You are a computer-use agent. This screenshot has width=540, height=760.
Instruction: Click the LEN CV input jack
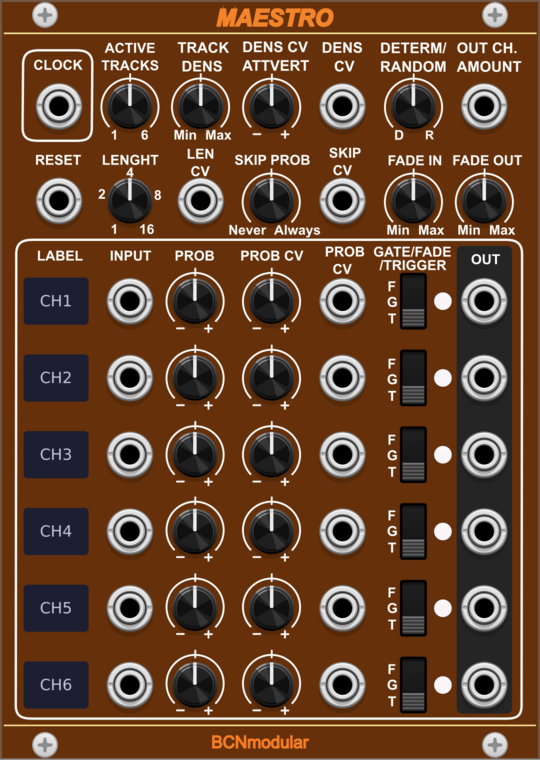pyautogui.click(x=201, y=201)
